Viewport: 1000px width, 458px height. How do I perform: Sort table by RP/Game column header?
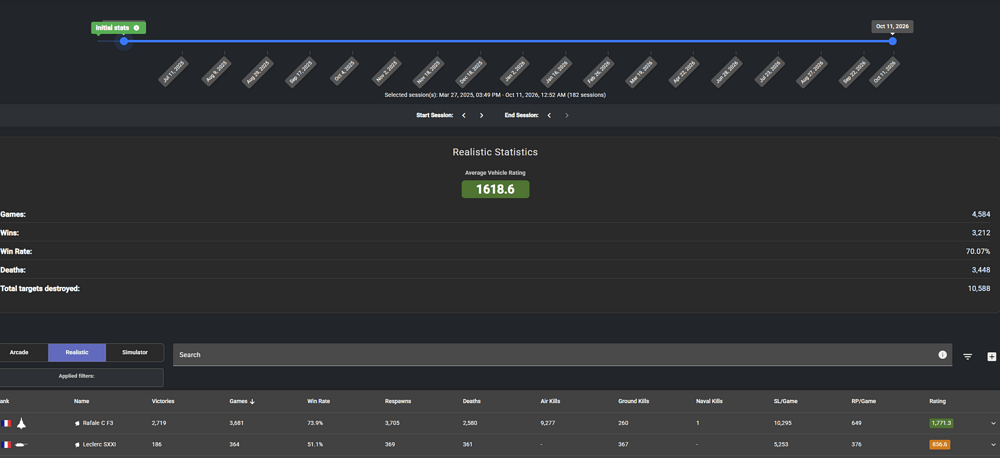(863, 401)
